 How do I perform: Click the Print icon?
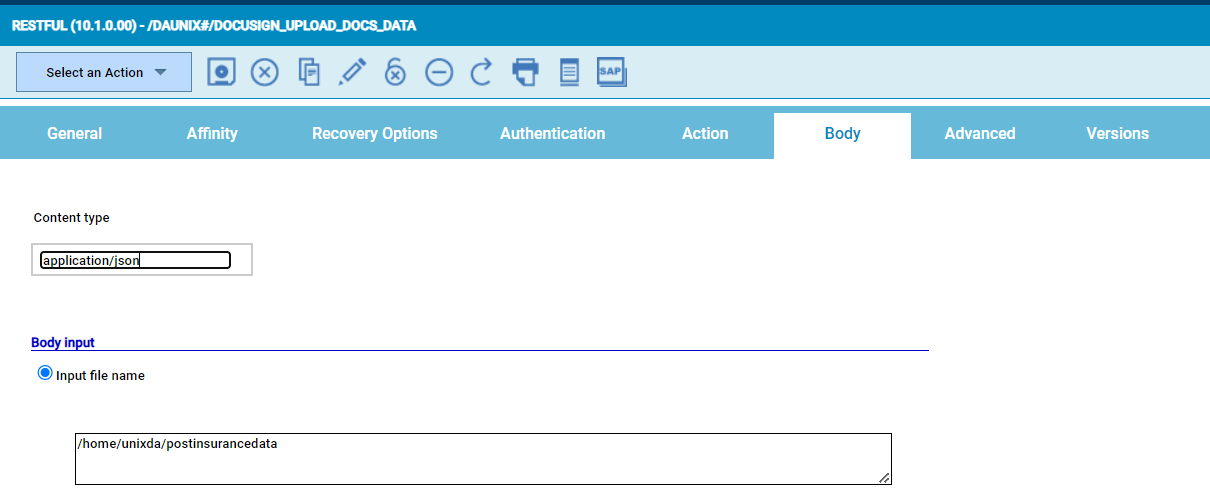click(x=525, y=72)
